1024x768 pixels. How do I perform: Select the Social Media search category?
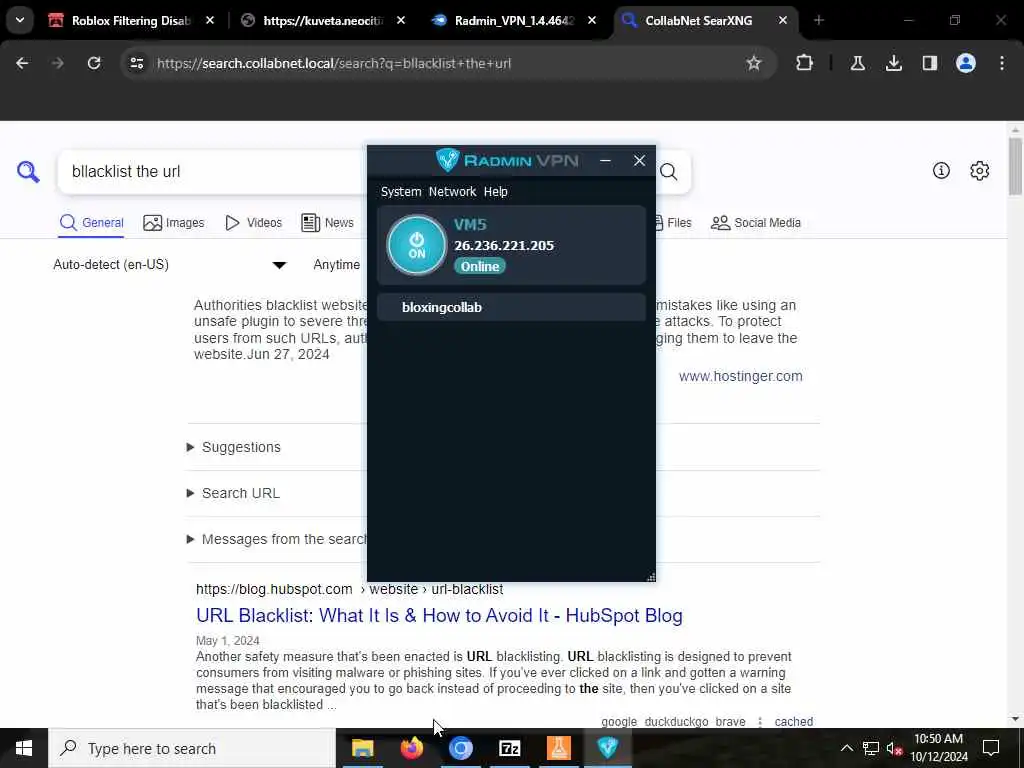tap(756, 223)
